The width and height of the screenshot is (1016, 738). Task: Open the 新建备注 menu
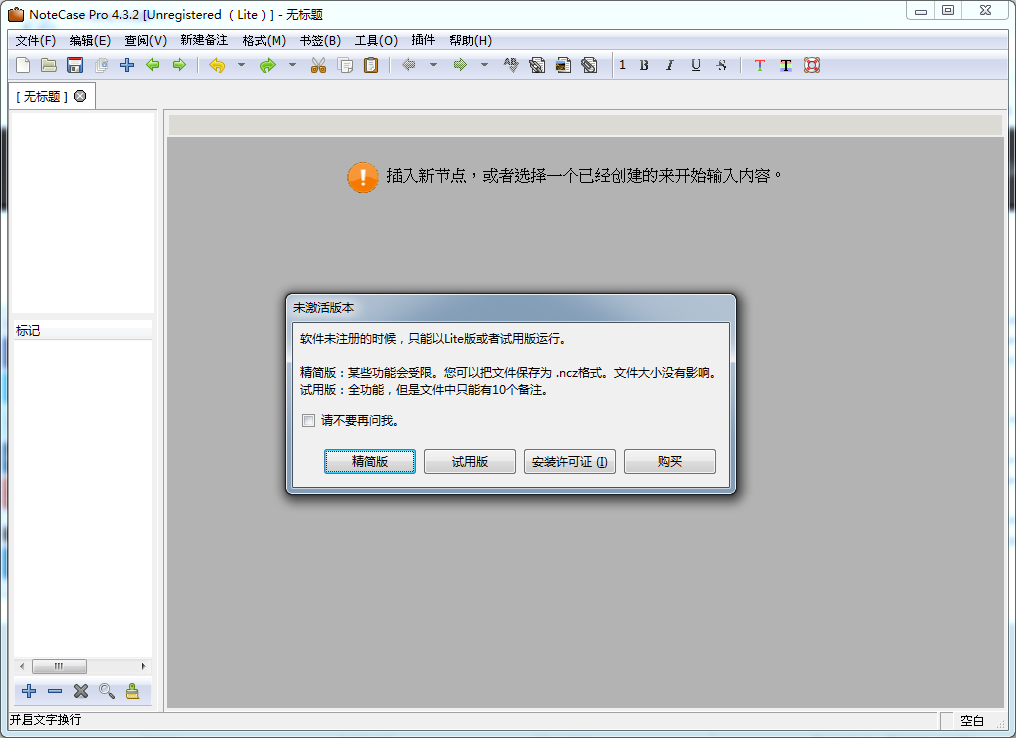click(x=204, y=41)
